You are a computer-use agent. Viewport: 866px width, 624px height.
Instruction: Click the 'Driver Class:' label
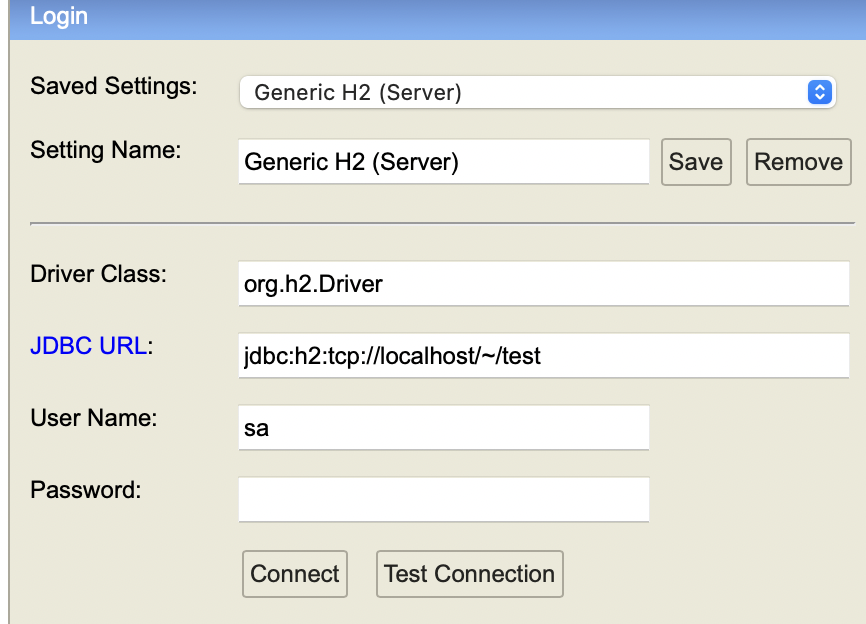(x=98, y=274)
